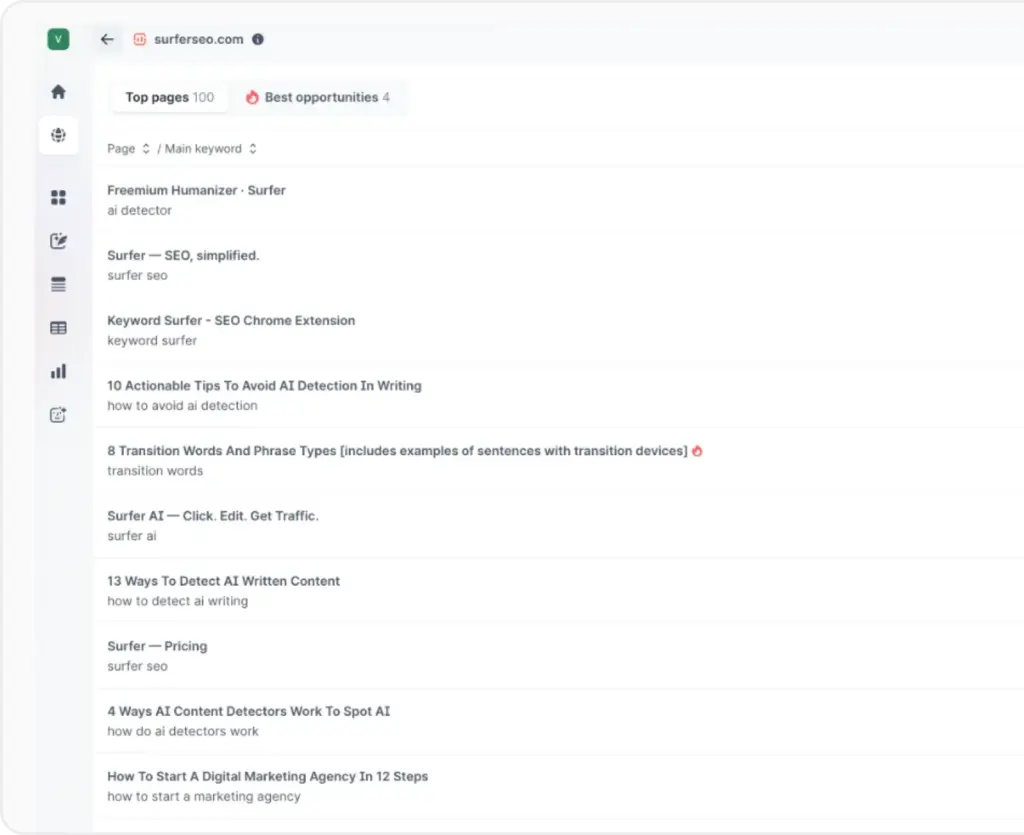Open 13 Ways To Detect AI Written Content
Screen dimensions: 1024x835
tap(223, 581)
